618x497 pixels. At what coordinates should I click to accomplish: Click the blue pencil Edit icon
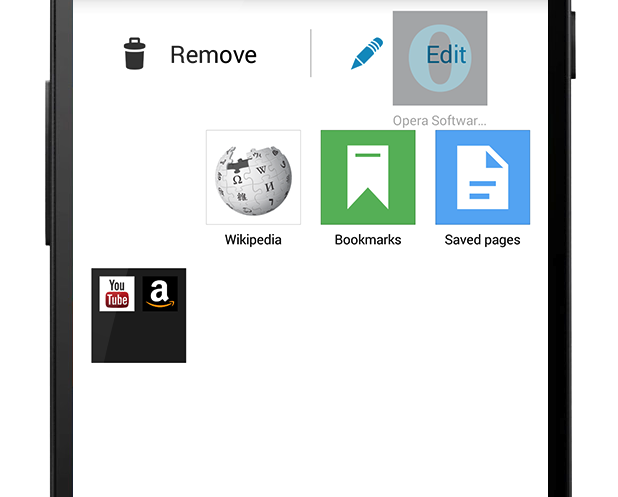[367, 53]
